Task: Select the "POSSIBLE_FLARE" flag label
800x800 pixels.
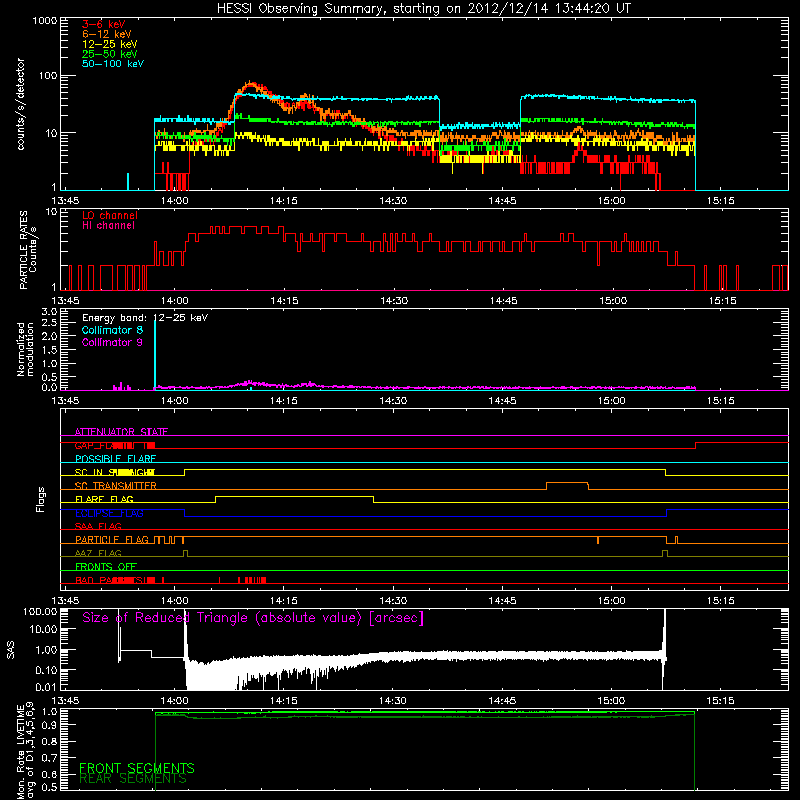Action: 115,459
